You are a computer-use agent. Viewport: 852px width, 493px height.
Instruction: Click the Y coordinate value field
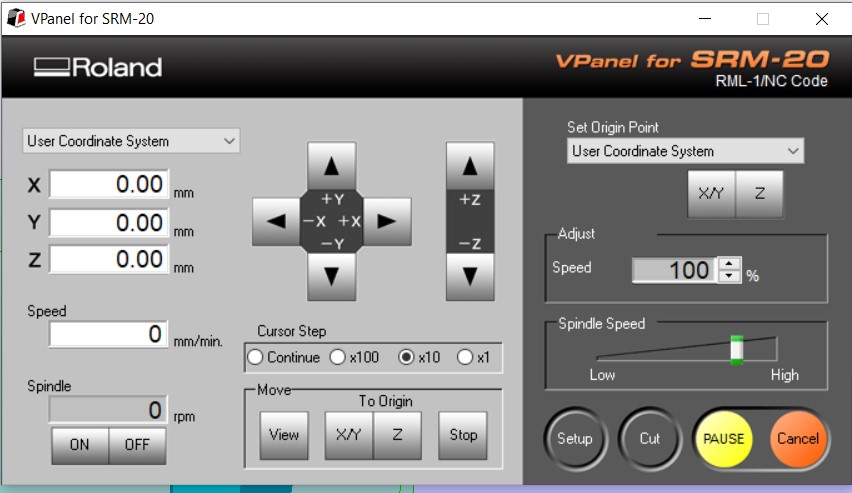[x=109, y=223]
